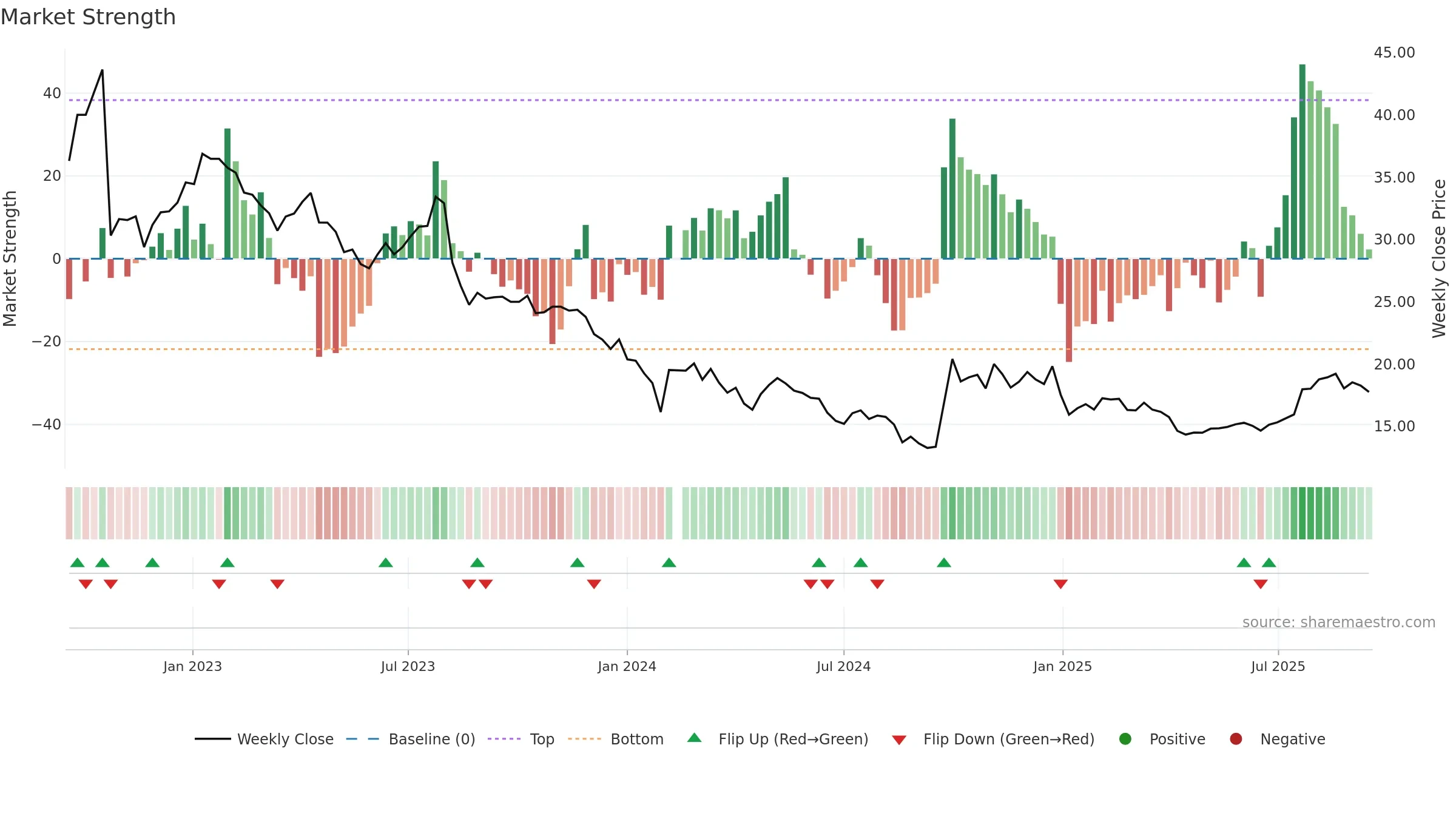Click the flip-down marker just before Jan 2025

[1060, 584]
